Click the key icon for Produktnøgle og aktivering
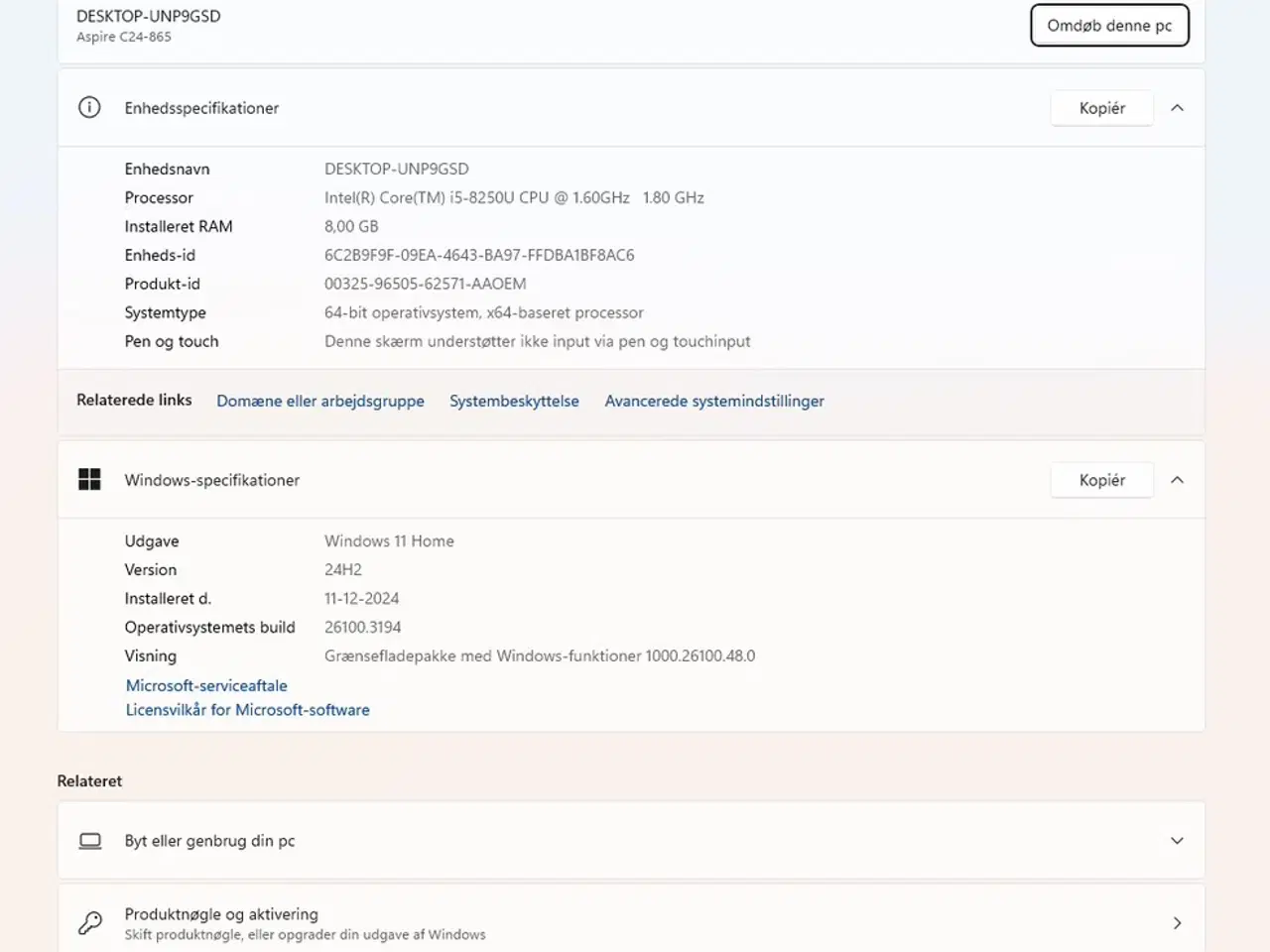Image resolution: width=1270 pixels, height=952 pixels. coord(90,923)
